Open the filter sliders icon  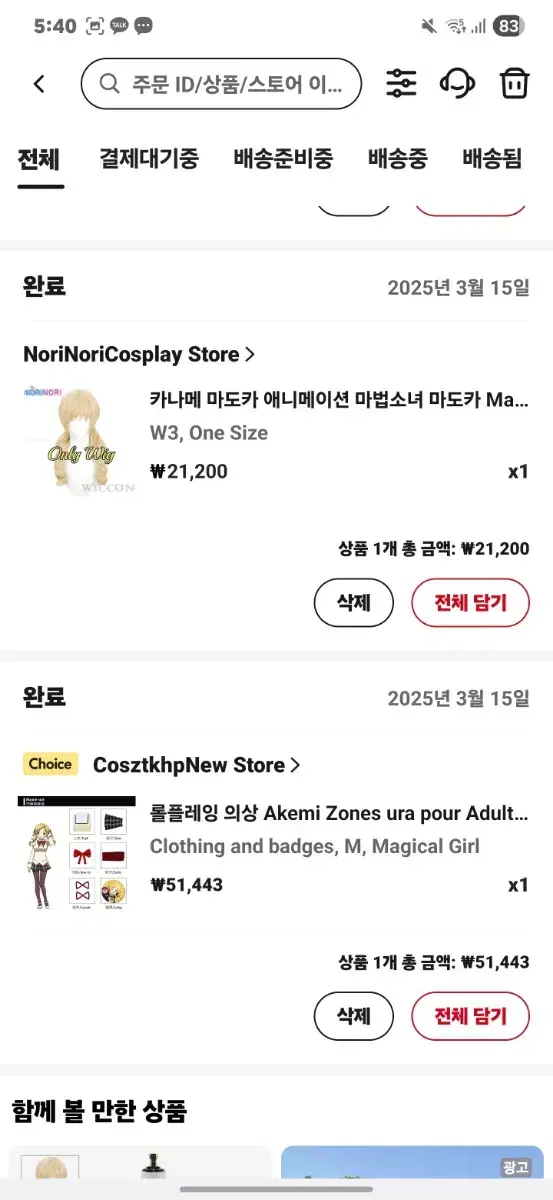coord(401,83)
